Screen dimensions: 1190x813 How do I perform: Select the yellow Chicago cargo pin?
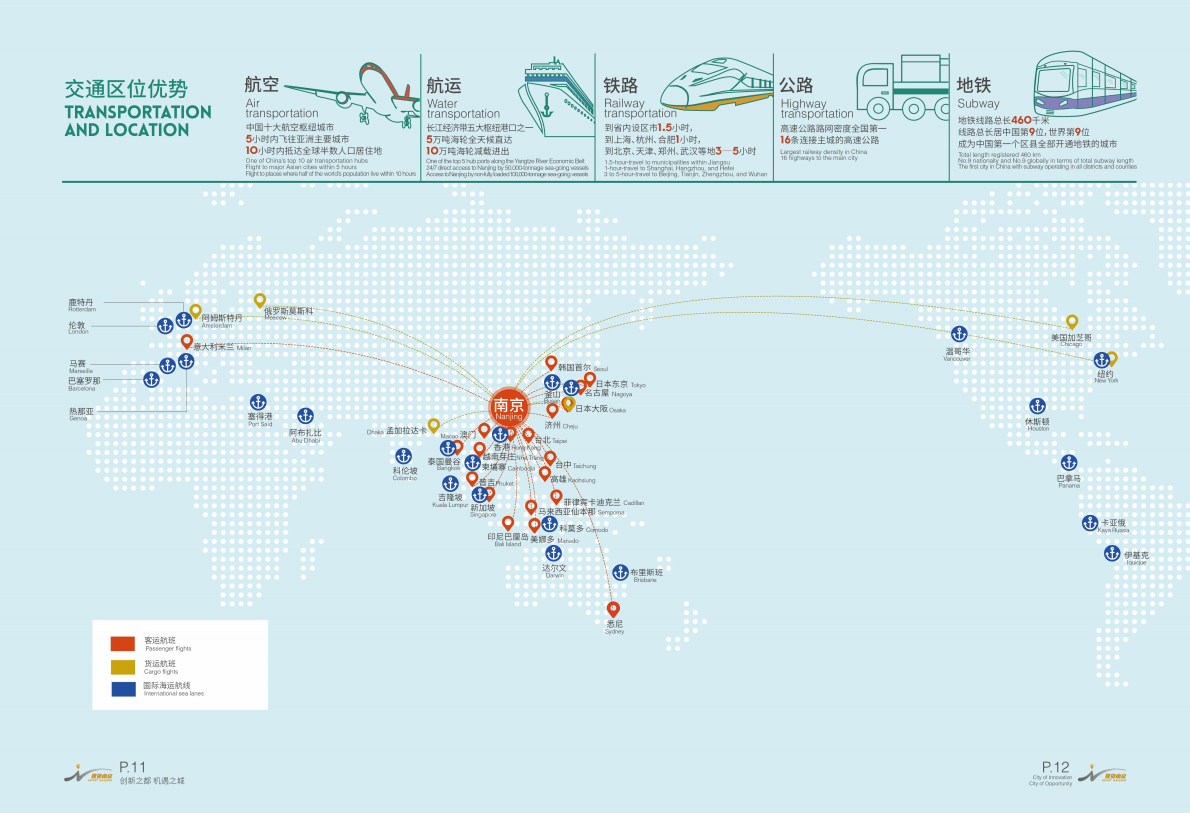pyautogui.click(x=1072, y=322)
